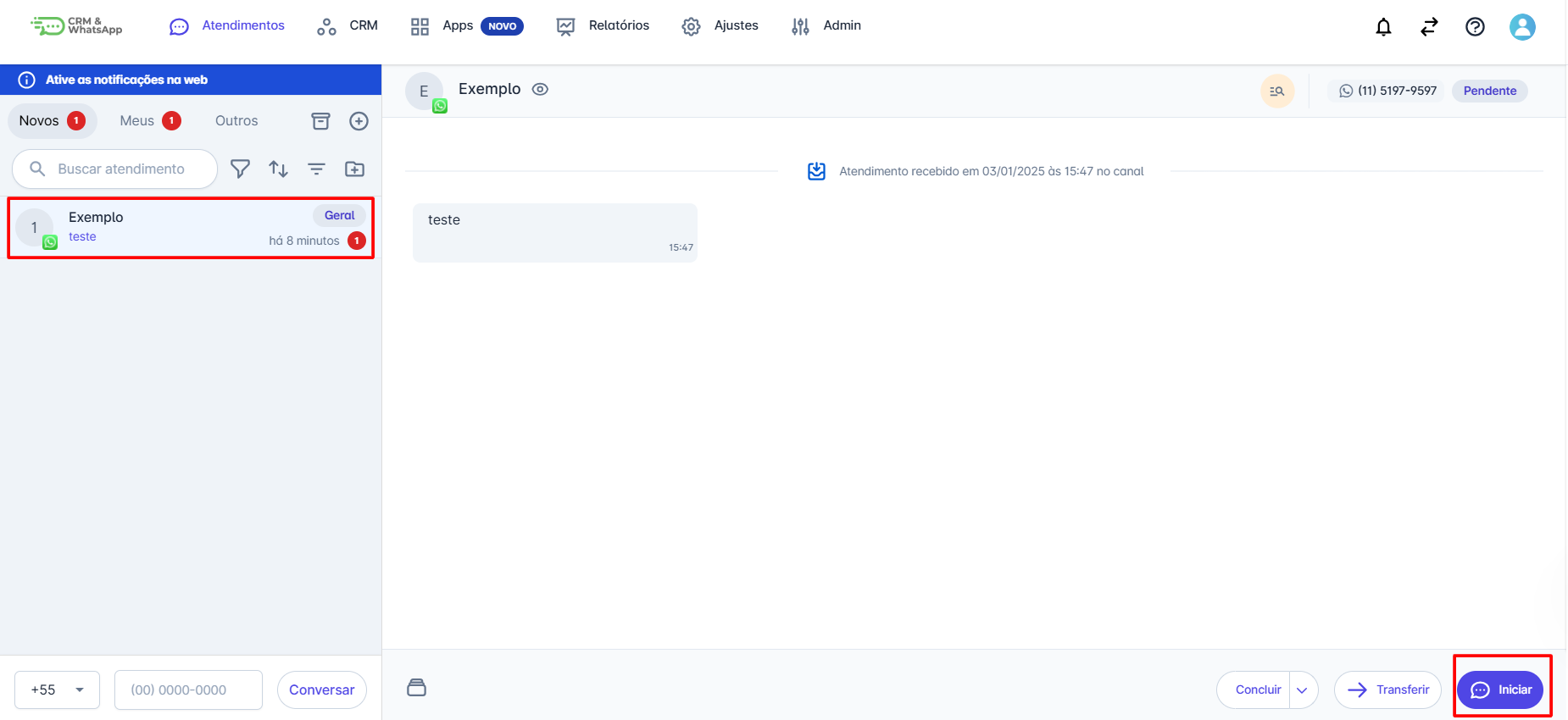This screenshot has width=1568, height=720.
Task: Click the sort arrows icon
Action: [278, 169]
